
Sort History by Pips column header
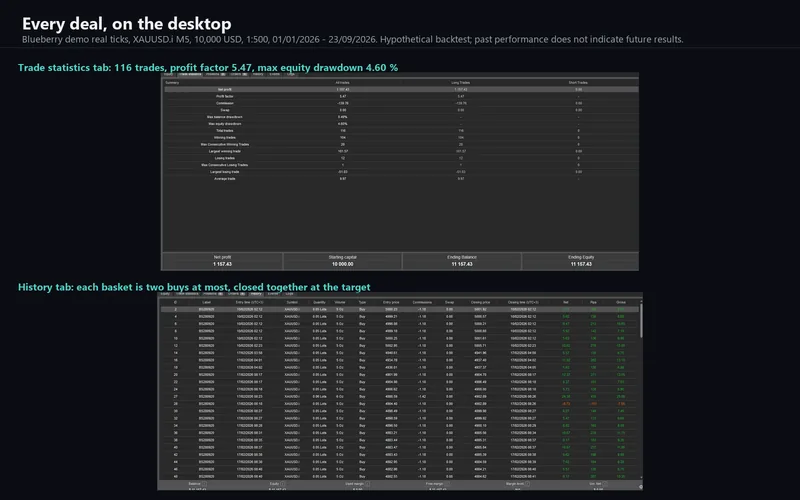tap(593, 302)
